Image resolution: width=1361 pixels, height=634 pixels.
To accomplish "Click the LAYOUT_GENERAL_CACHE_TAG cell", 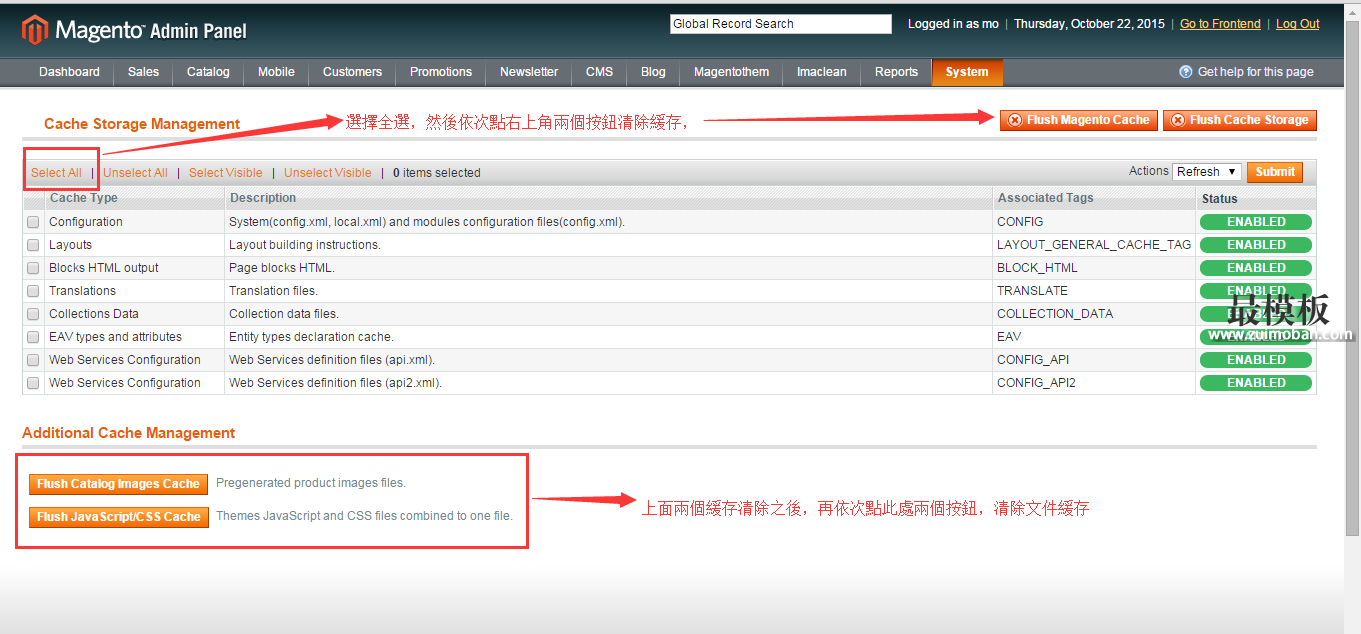I will point(1094,245).
